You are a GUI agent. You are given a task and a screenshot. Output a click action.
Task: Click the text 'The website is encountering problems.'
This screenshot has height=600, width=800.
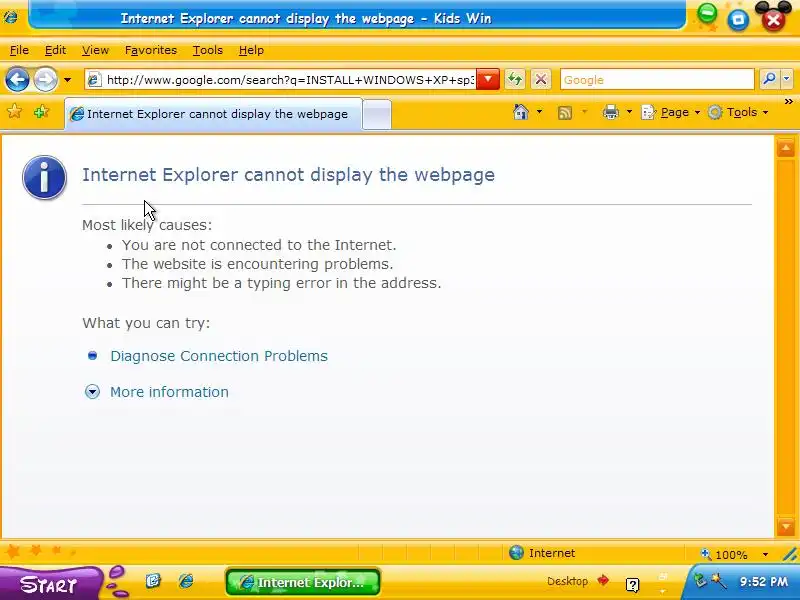click(257, 264)
